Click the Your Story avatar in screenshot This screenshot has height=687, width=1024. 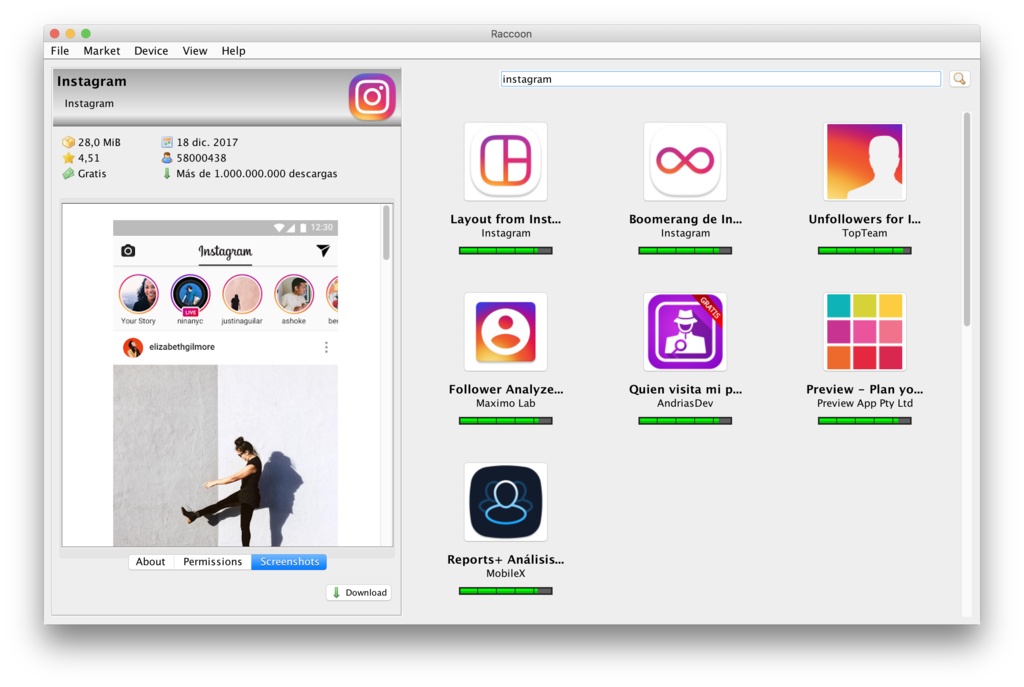(x=138, y=295)
